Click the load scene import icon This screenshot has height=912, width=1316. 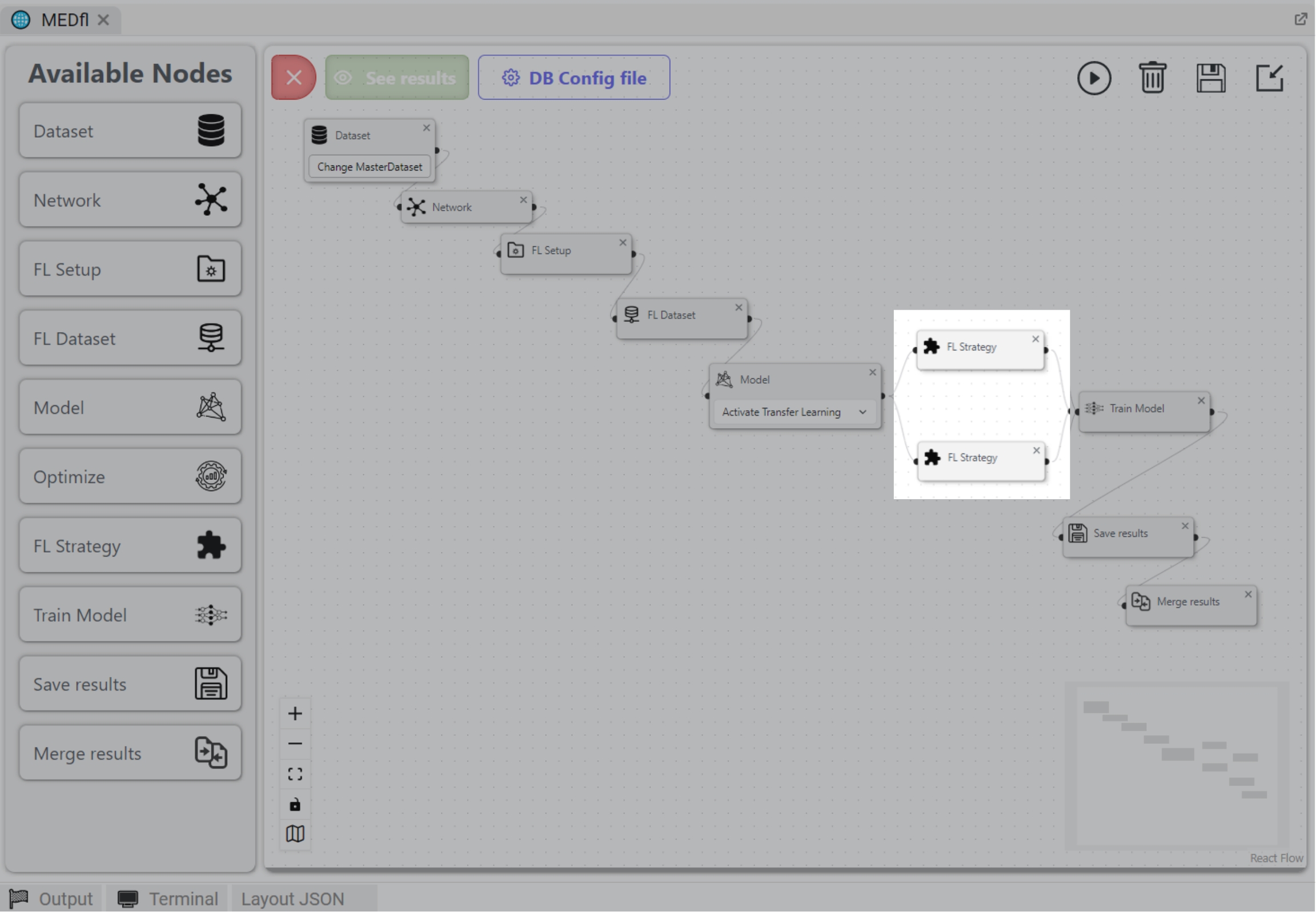click(1269, 78)
